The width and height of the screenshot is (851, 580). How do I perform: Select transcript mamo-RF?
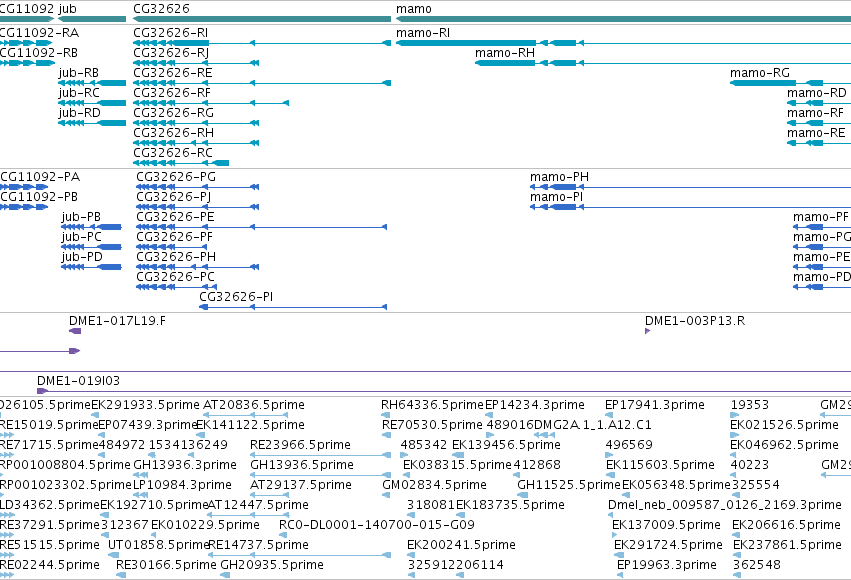[x=815, y=113]
